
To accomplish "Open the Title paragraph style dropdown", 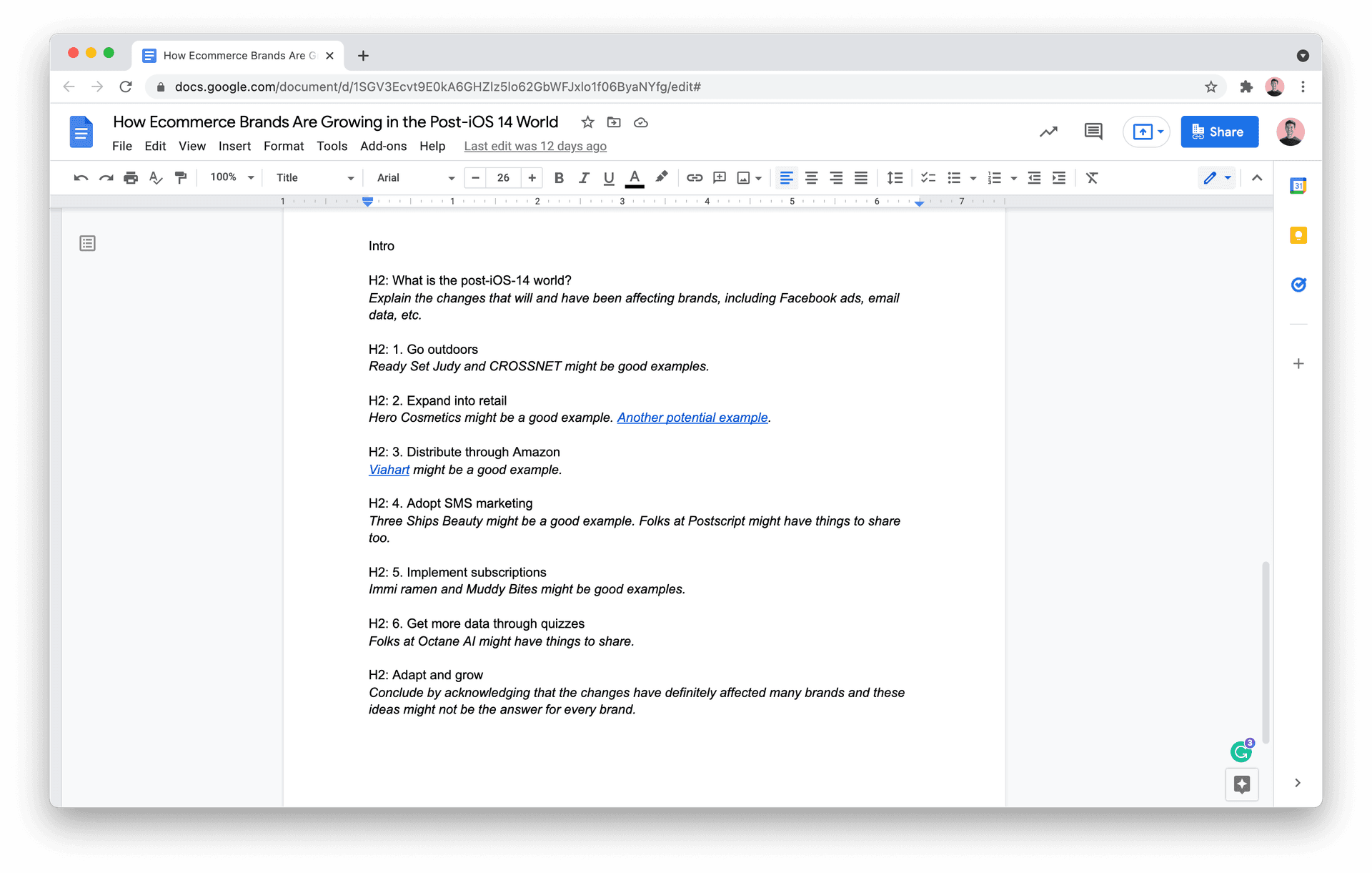I will pos(314,178).
